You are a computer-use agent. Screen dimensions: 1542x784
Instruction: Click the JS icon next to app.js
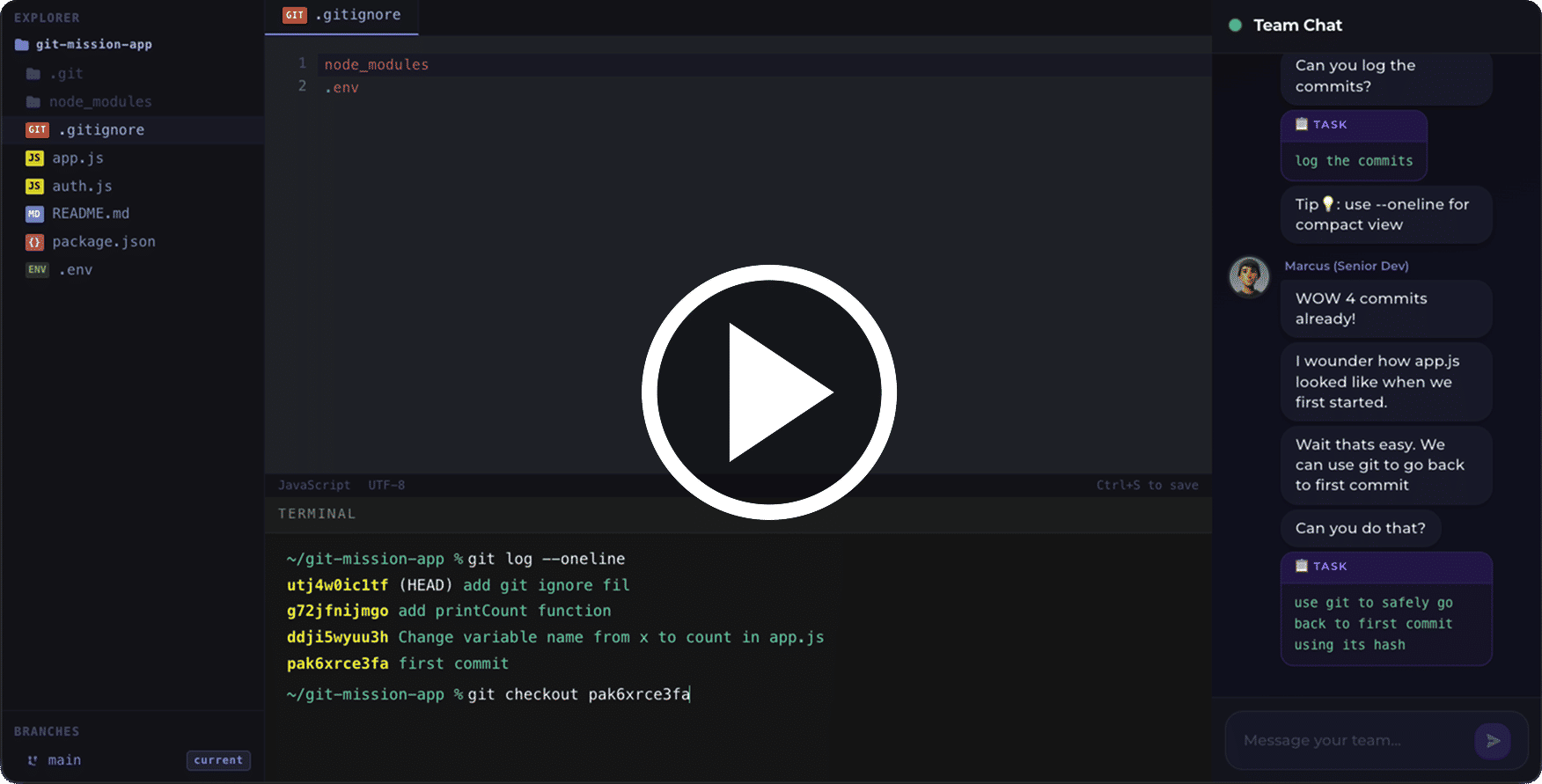(x=34, y=158)
